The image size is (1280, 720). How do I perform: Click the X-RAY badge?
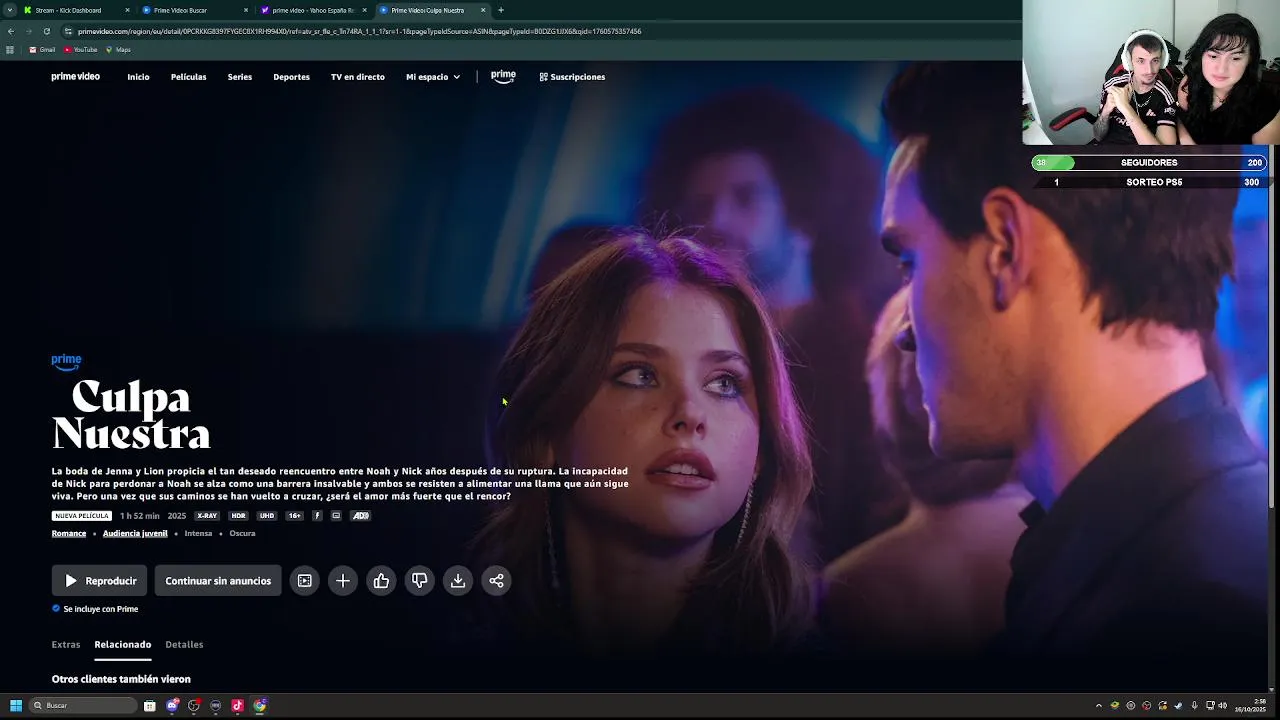coord(207,516)
